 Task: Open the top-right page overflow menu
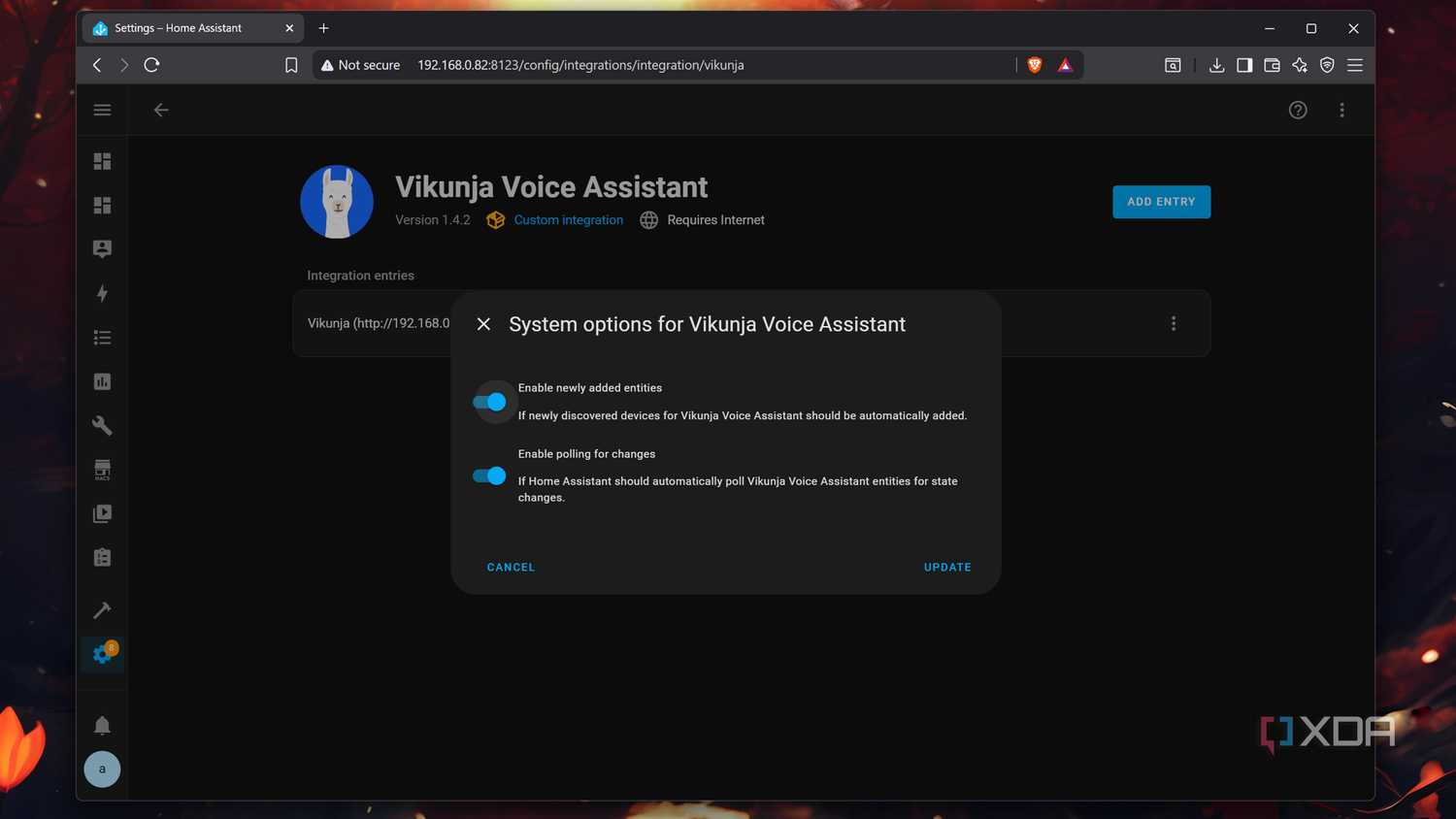pyautogui.click(x=1342, y=111)
